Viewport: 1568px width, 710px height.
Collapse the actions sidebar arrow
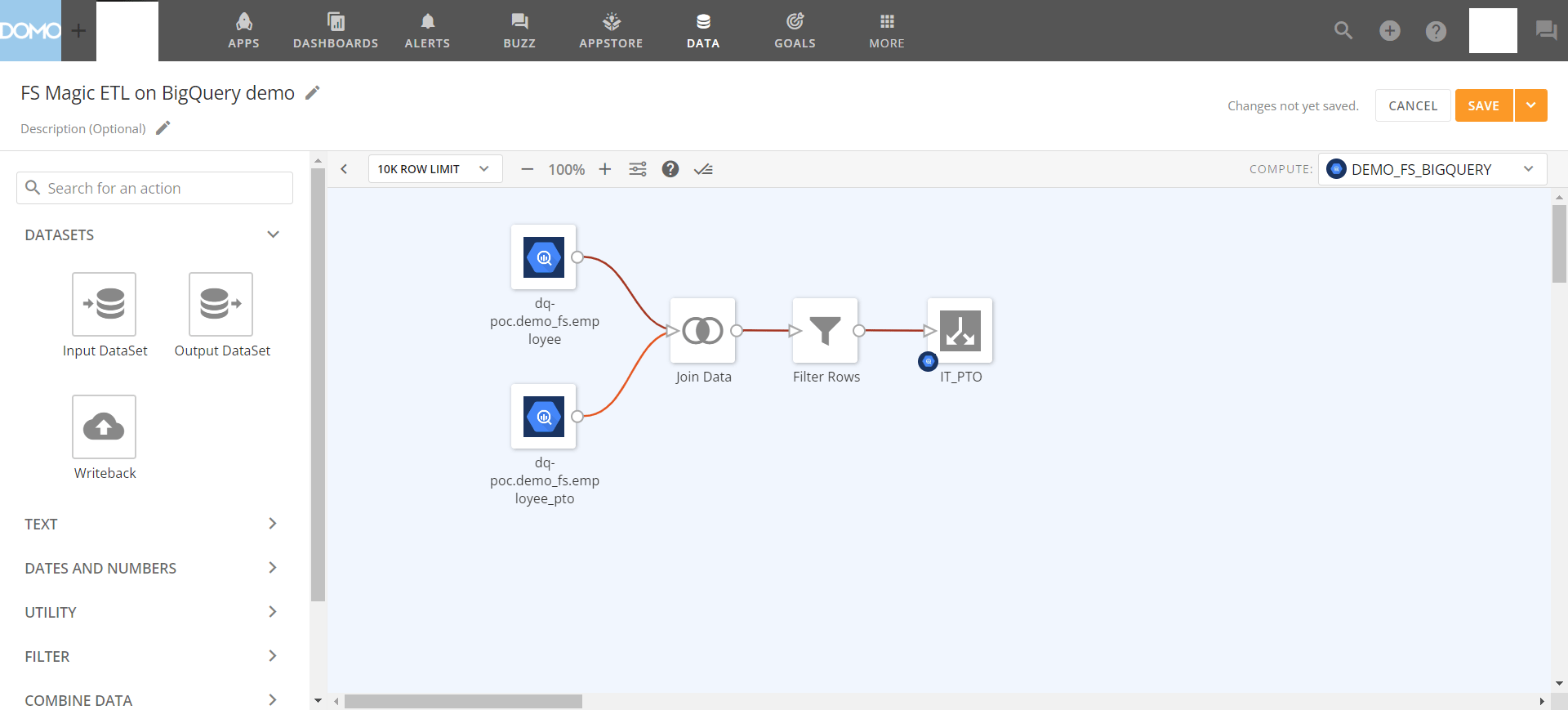tap(344, 169)
